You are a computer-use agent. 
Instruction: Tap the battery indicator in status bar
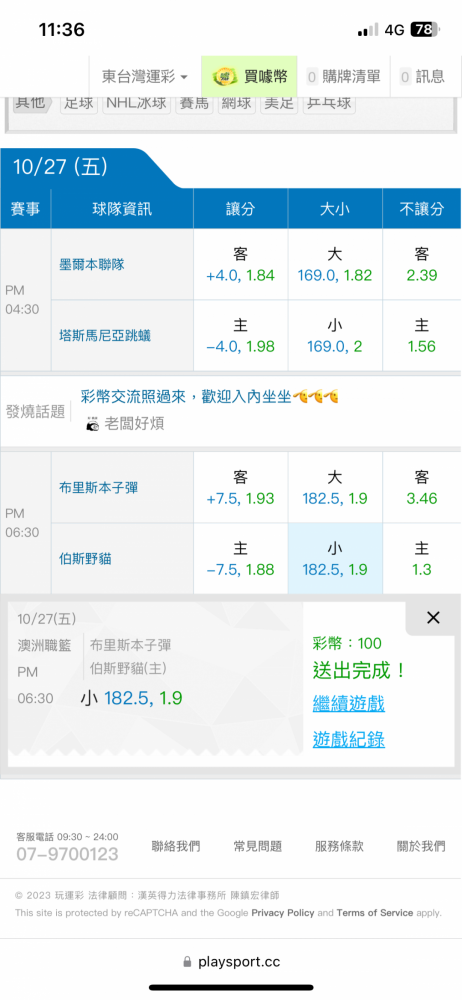pos(426,30)
